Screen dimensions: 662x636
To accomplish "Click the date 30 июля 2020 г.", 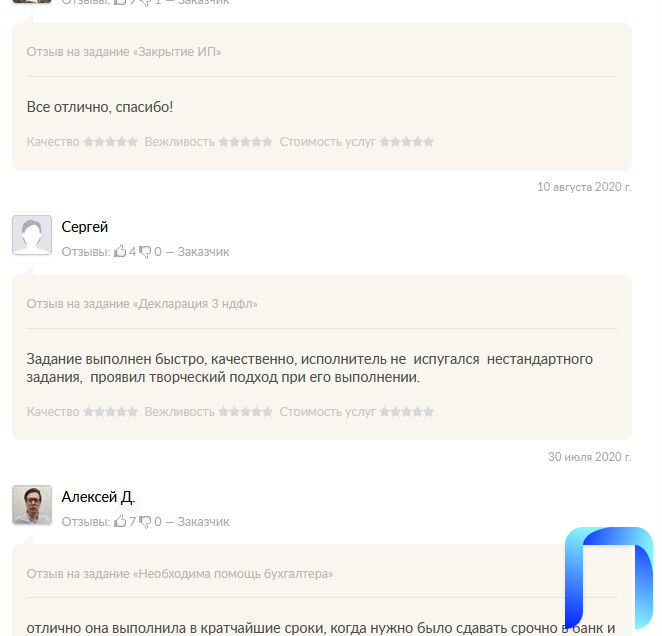I will click(x=590, y=457).
